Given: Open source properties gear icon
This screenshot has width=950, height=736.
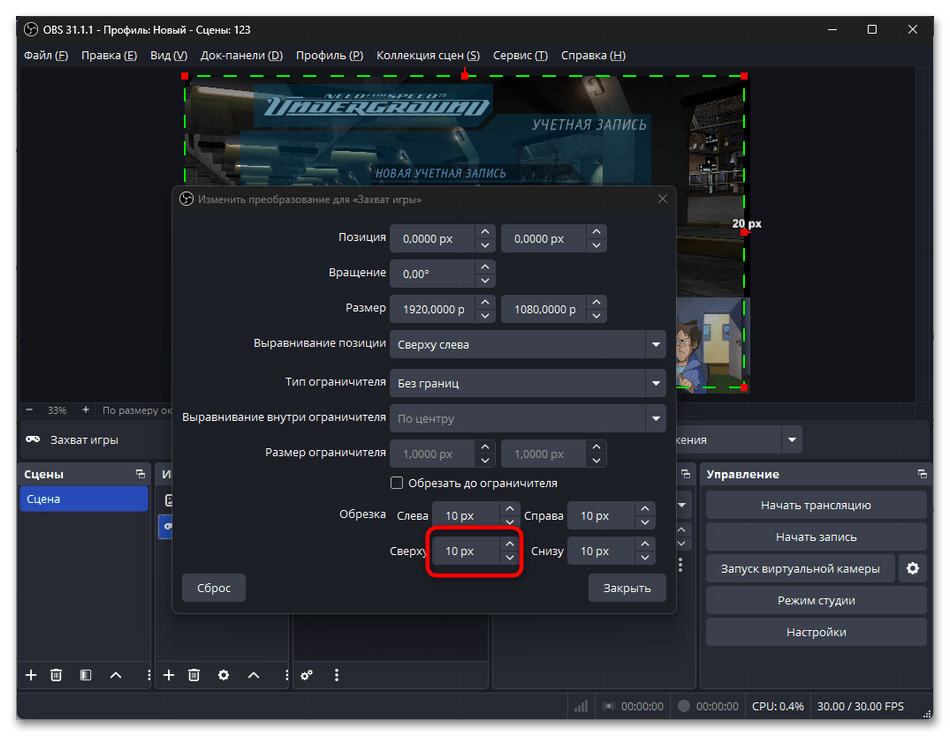Looking at the screenshot, I should pos(224,675).
